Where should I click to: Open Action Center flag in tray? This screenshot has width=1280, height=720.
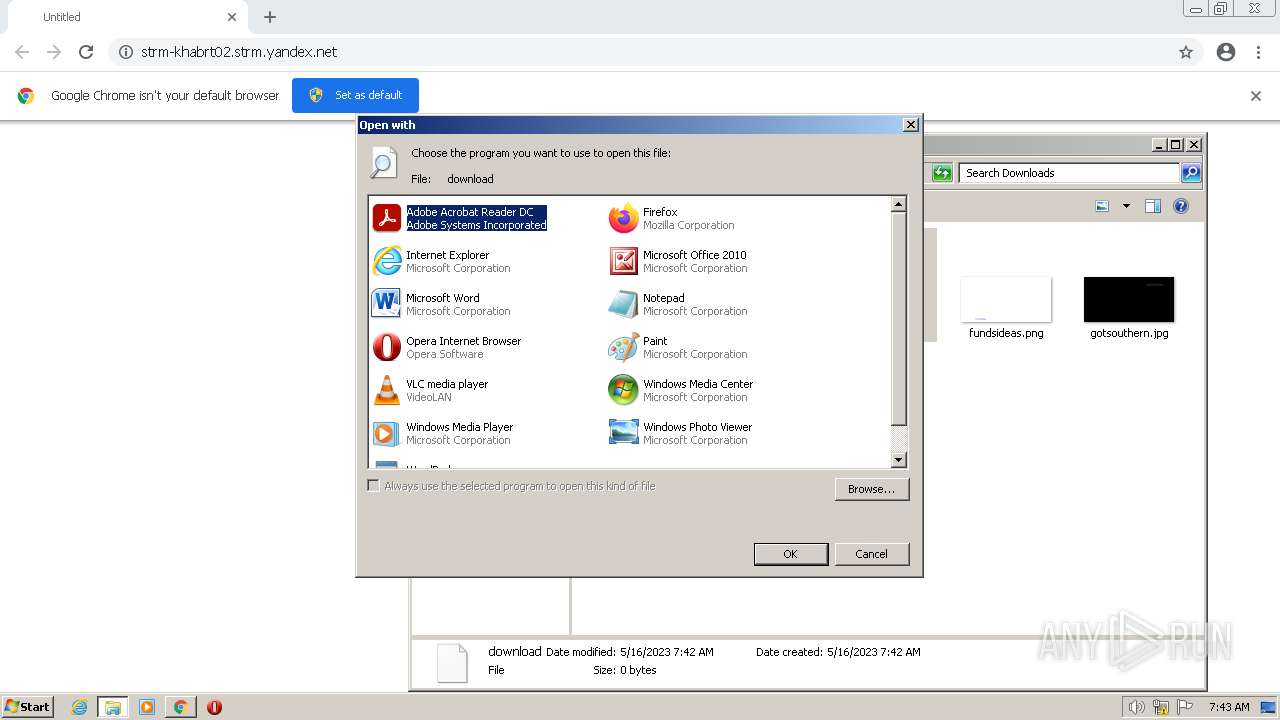click(x=1186, y=707)
